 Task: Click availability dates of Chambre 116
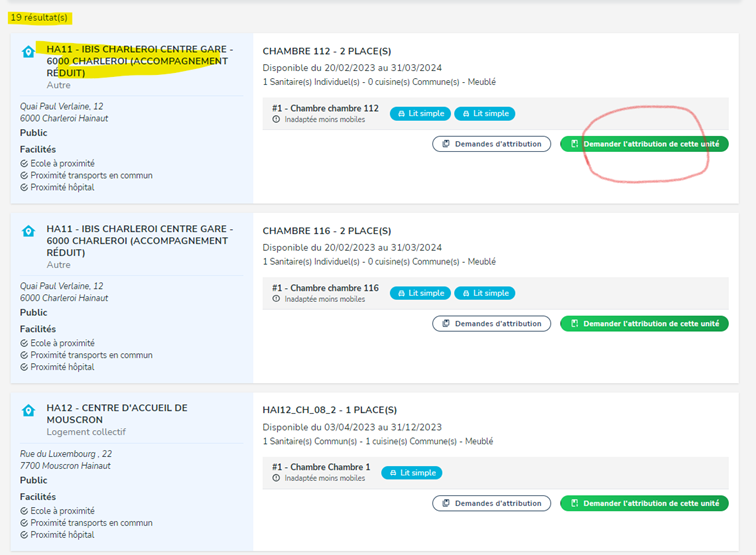352,247
